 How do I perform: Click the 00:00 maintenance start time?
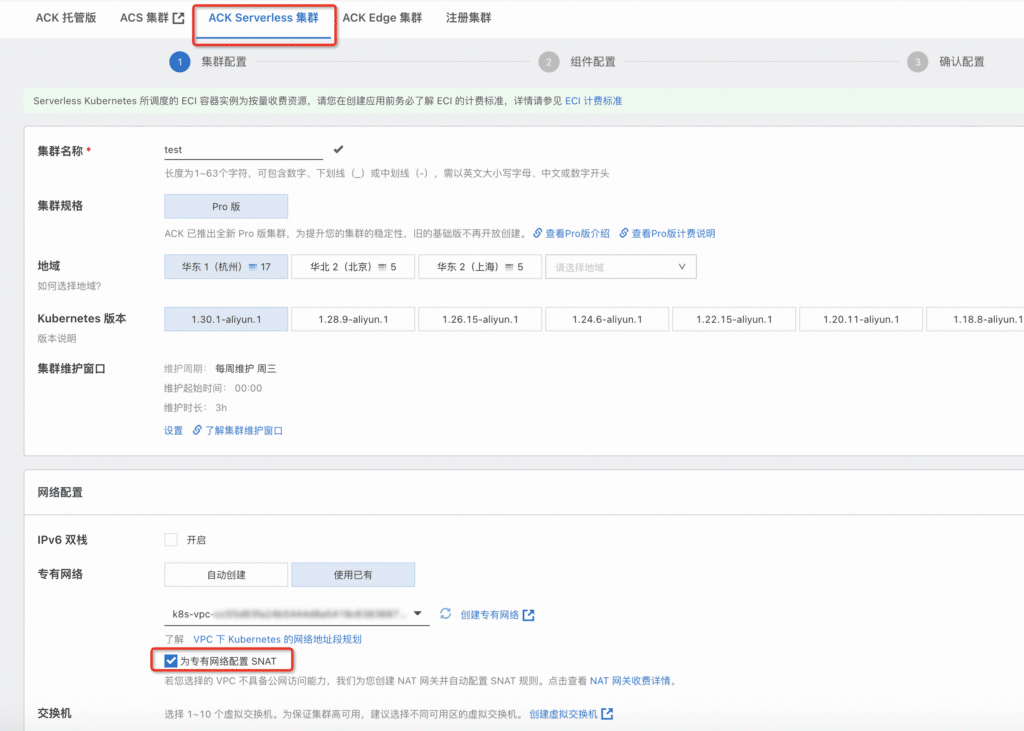click(x=248, y=388)
